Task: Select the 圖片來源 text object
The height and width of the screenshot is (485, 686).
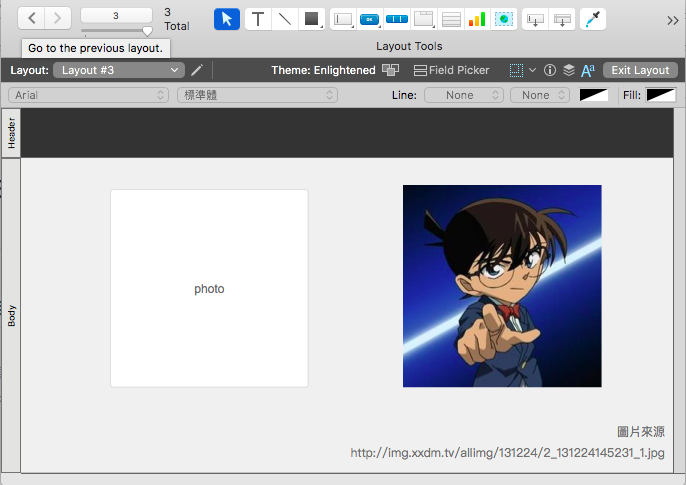Action: 641,432
